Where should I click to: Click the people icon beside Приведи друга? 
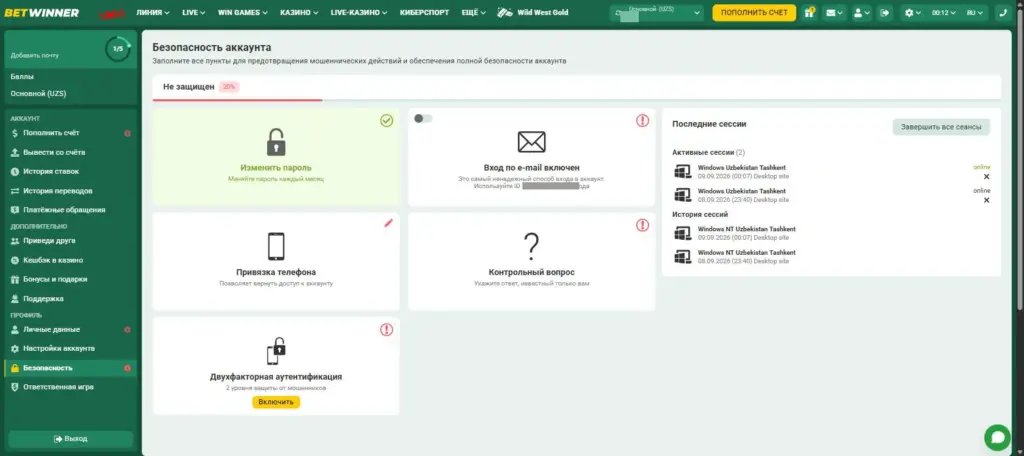point(15,240)
